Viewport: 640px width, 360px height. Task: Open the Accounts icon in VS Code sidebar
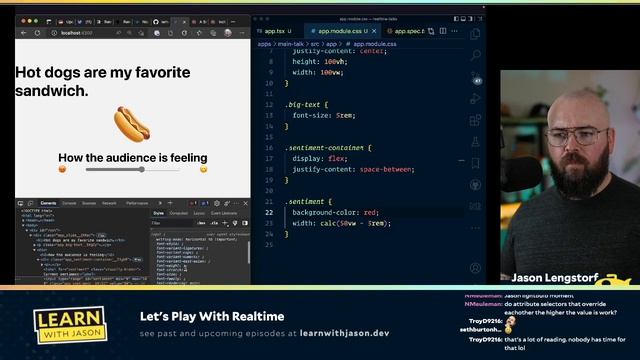coord(475,268)
